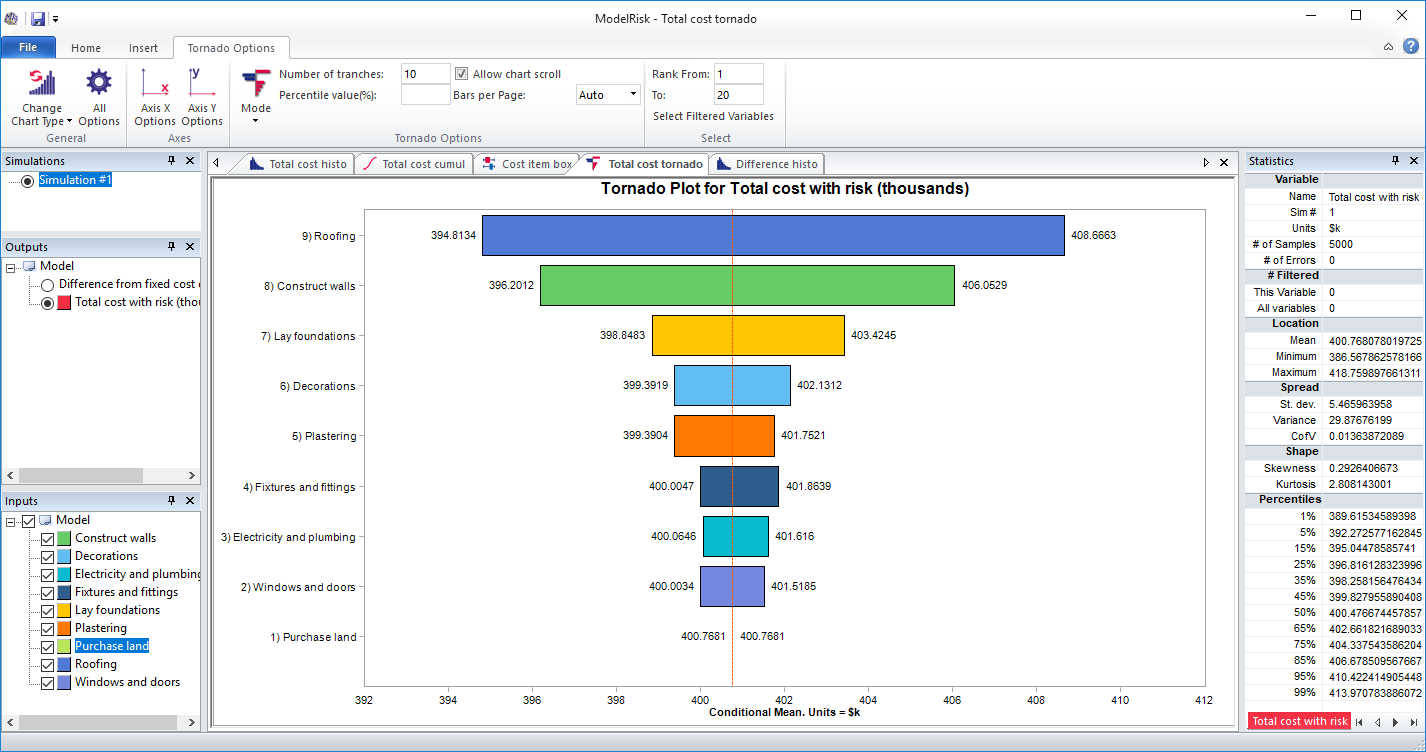The image size is (1426, 752).
Task: Toggle Allow chart scroll checkbox
Action: (462, 74)
